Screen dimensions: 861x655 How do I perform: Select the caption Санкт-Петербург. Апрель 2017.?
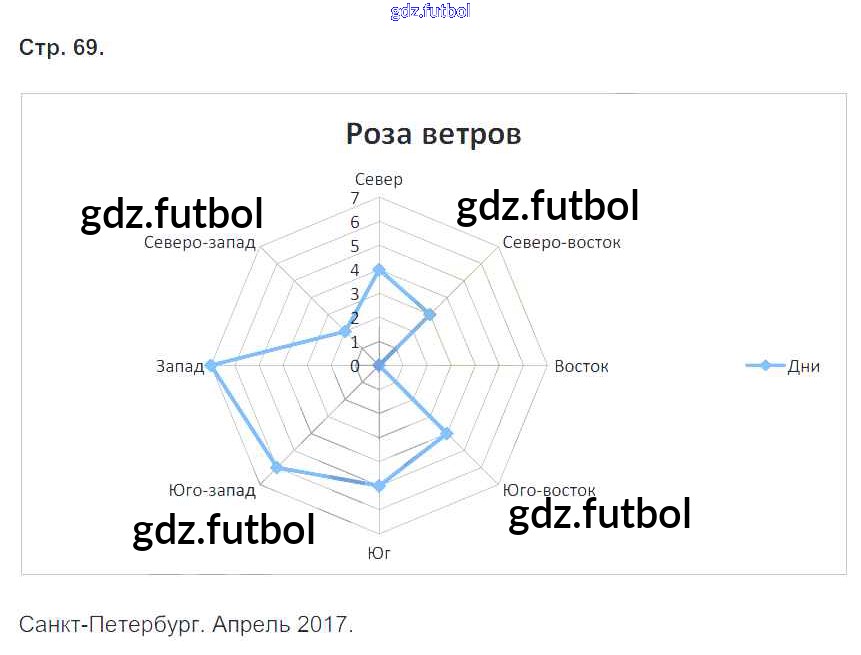pos(186,625)
